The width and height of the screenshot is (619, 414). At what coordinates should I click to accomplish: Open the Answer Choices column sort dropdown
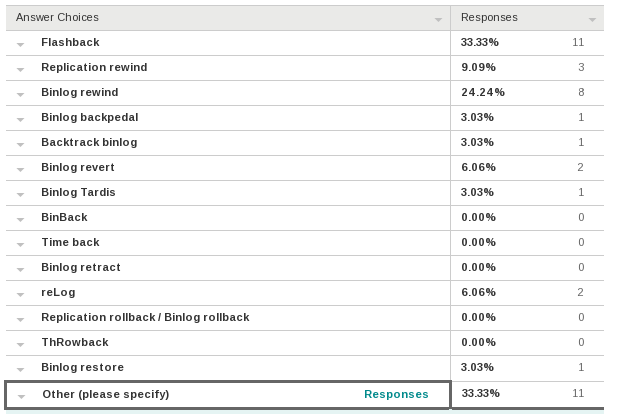pyautogui.click(x=438, y=19)
